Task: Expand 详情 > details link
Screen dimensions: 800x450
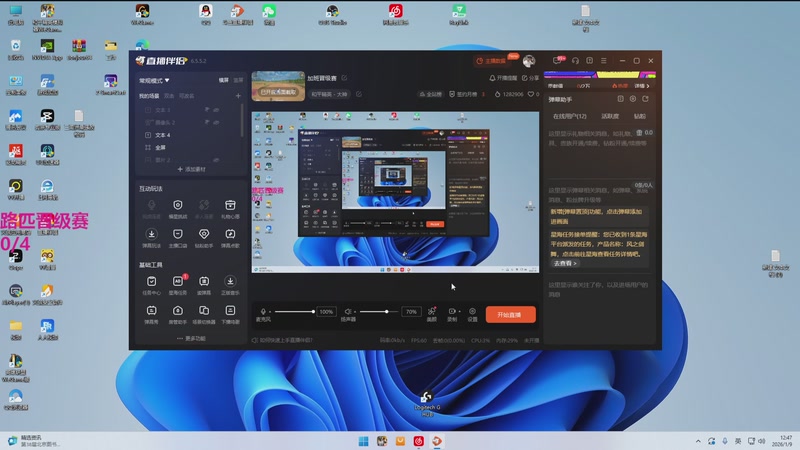Action: tap(642, 86)
